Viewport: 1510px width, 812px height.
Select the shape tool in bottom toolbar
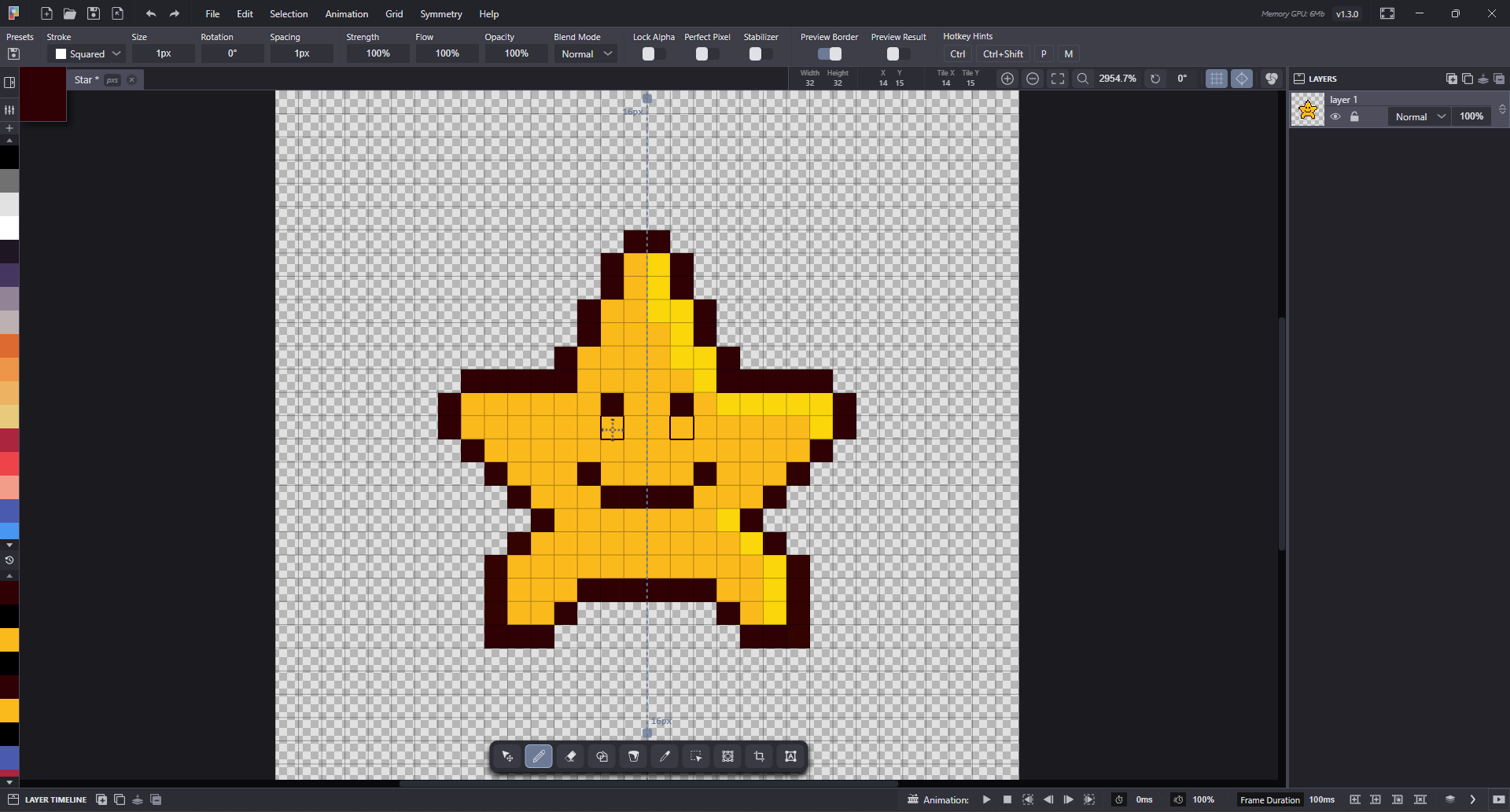click(x=602, y=756)
